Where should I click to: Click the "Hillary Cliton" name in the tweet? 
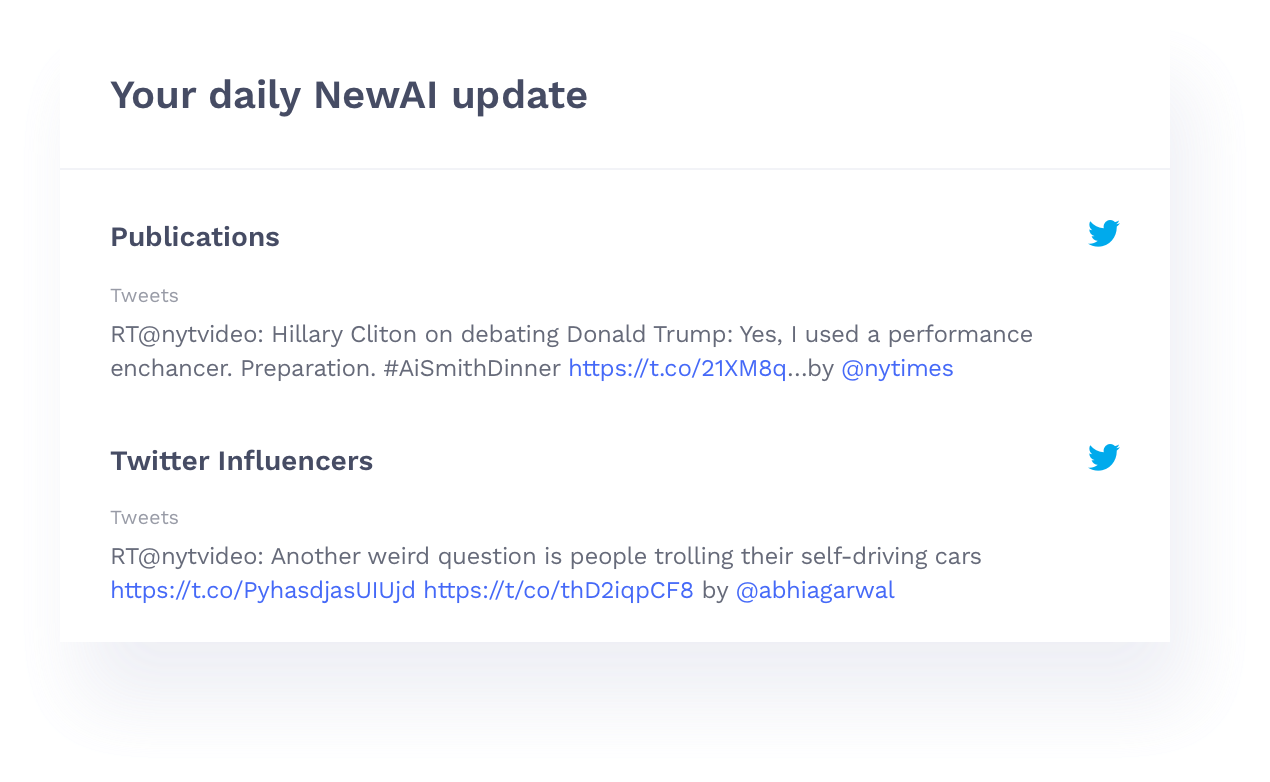(x=338, y=334)
